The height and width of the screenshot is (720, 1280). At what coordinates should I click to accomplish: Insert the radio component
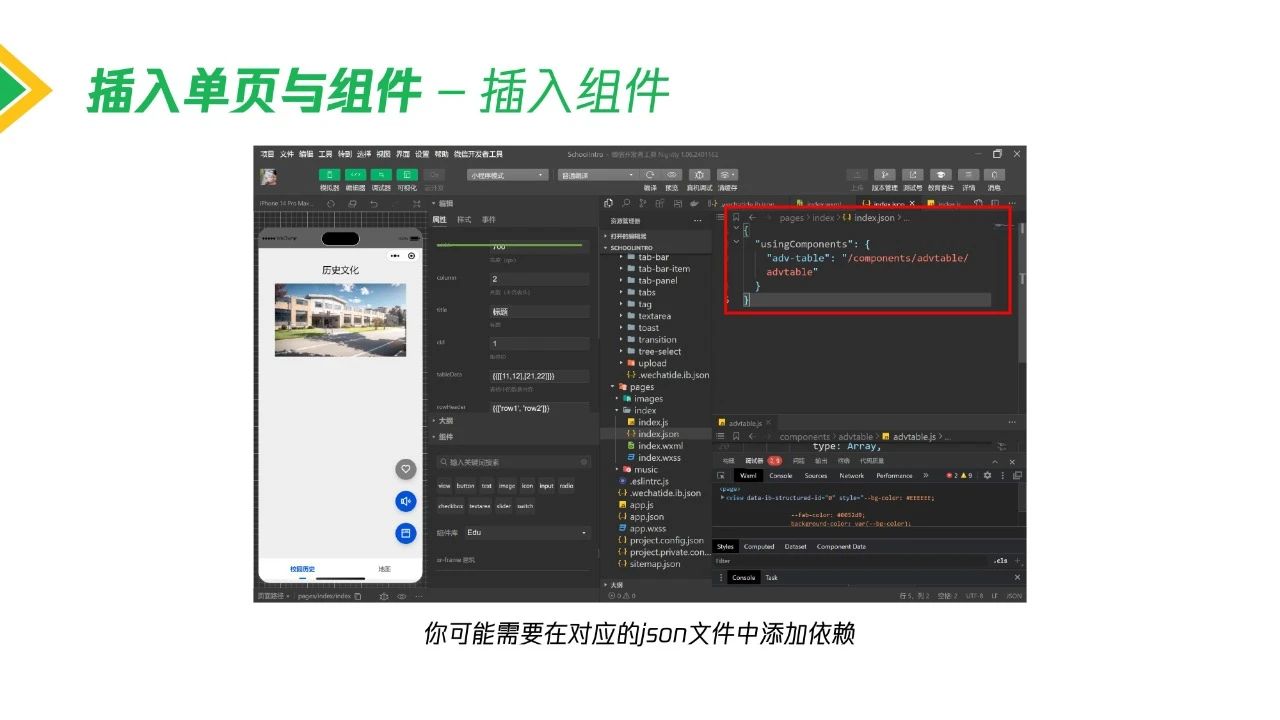click(x=567, y=486)
